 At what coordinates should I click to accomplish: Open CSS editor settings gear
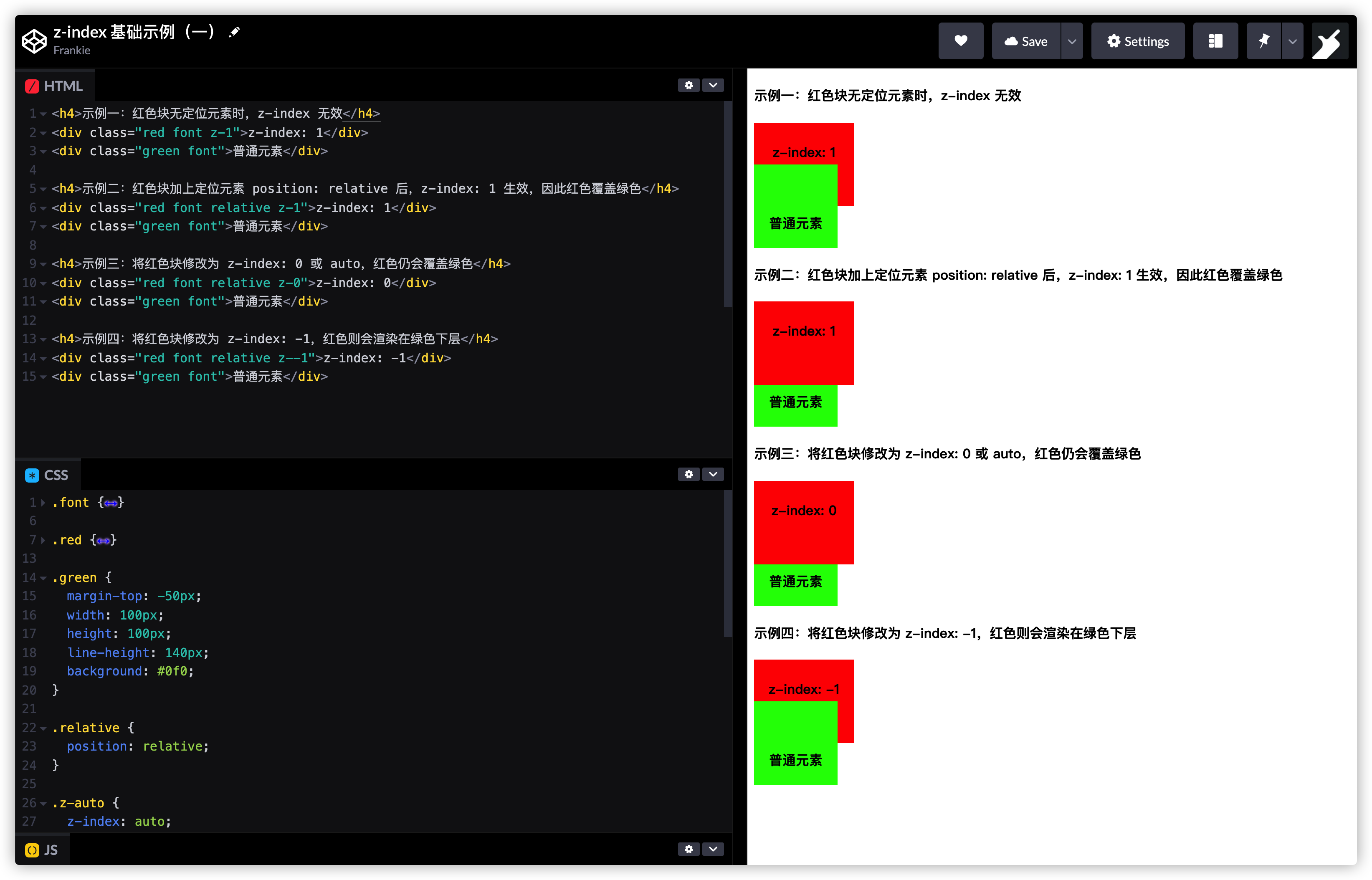pyautogui.click(x=689, y=474)
